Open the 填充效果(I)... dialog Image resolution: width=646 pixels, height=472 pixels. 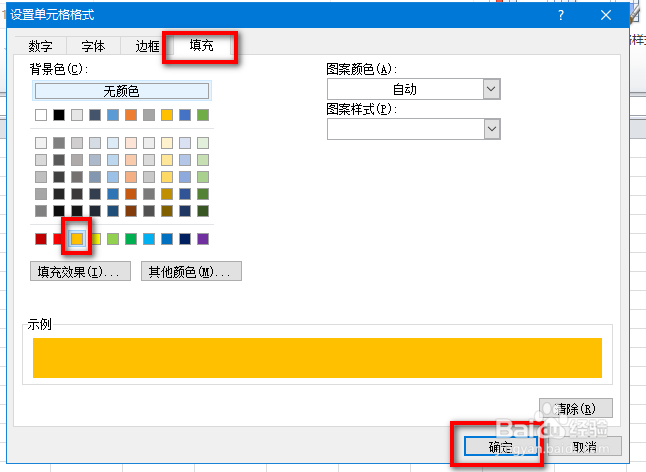(80, 271)
